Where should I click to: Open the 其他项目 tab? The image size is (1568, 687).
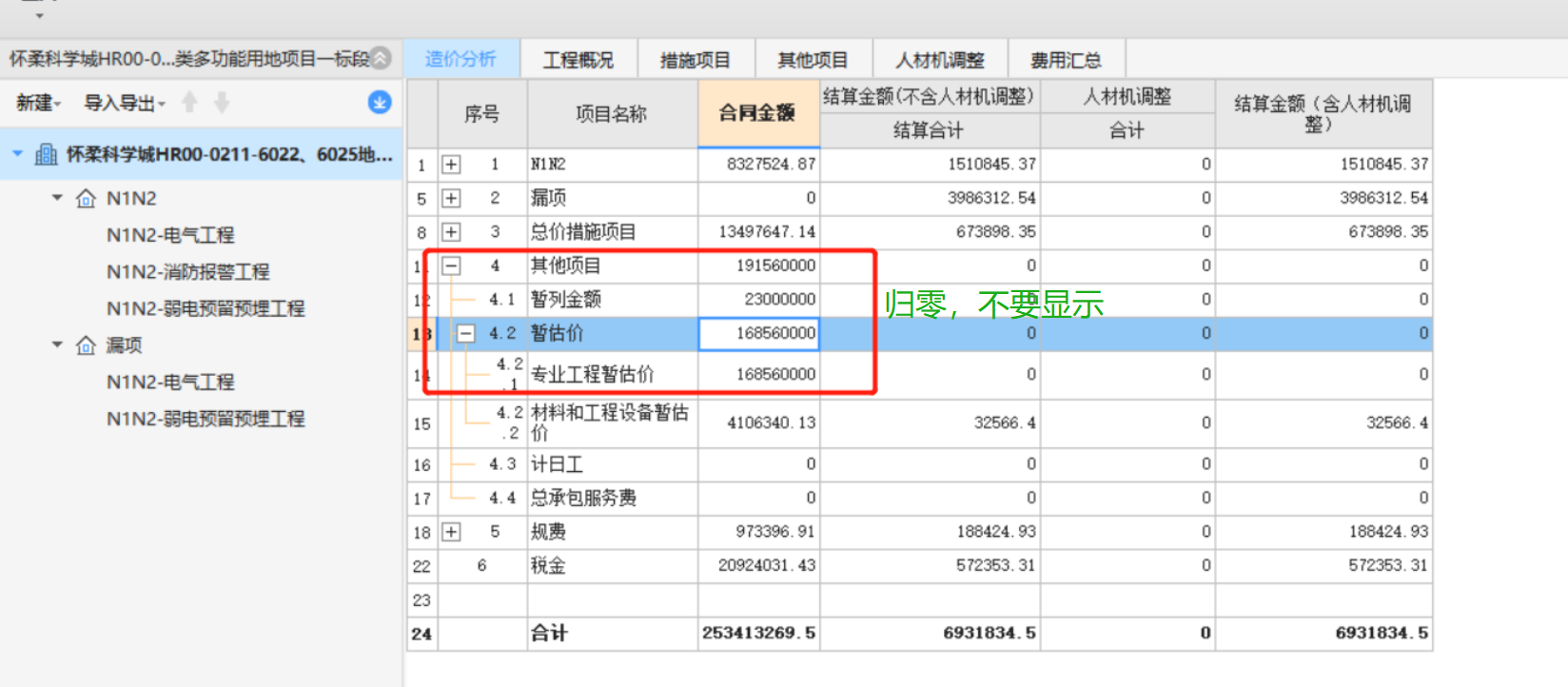(x=813, y=60)
